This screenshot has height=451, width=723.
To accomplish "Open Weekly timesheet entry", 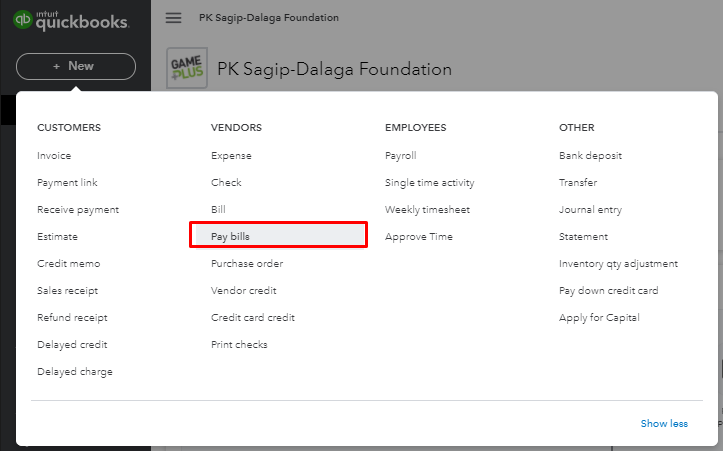I will coord(427,210).
